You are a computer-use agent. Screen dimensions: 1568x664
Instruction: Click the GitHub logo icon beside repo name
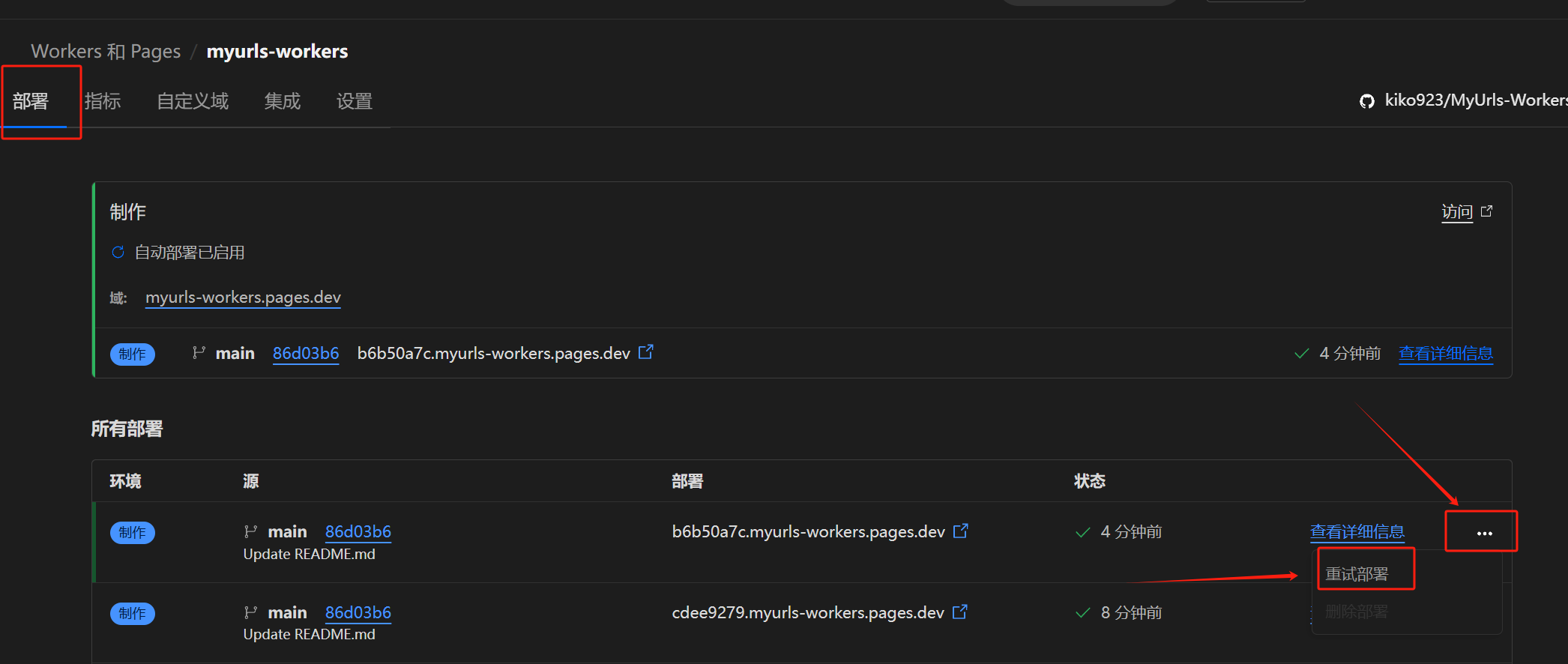[1367, 101]
